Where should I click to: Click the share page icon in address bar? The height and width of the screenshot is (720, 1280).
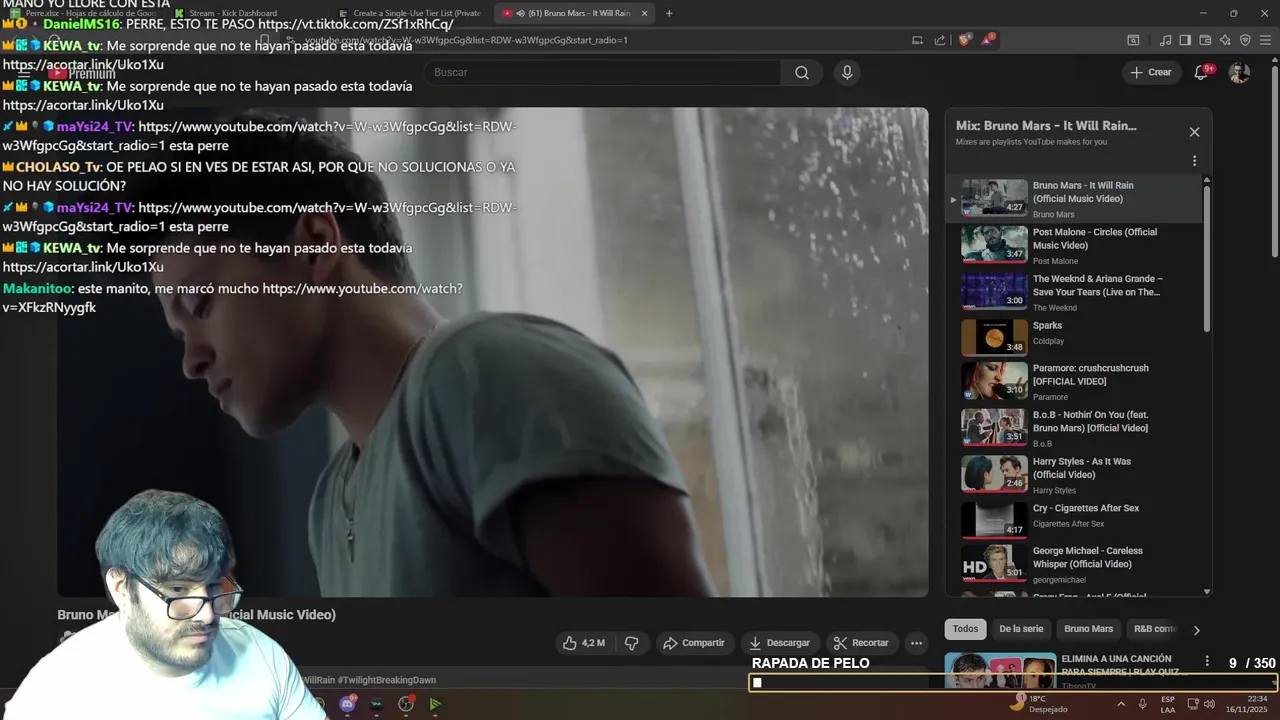(x=940, y=40)
